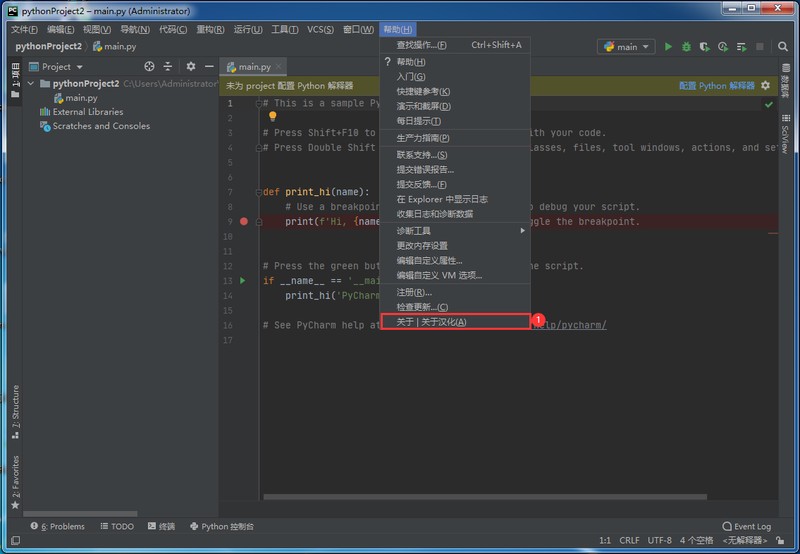Open Project panel settings gear
The height and width of the screenshot is (554, 800).
(x=191, y=67)
